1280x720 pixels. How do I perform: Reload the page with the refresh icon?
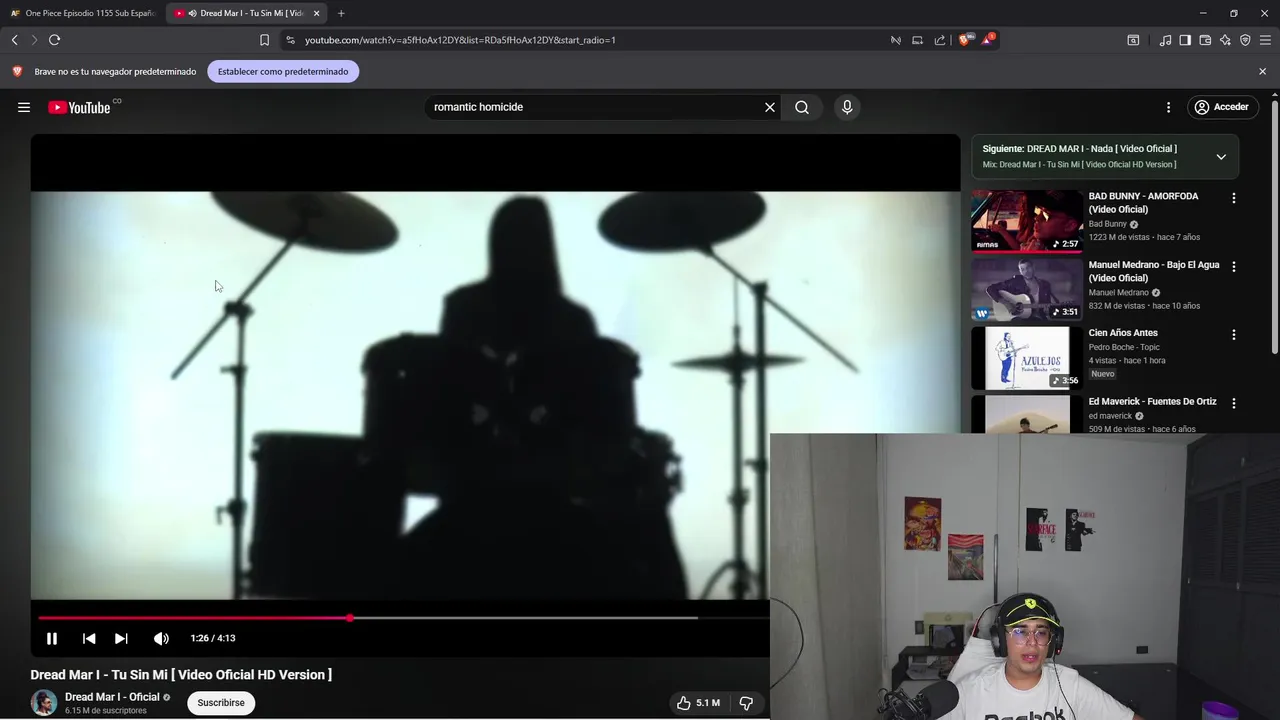(x=54, y=40)
